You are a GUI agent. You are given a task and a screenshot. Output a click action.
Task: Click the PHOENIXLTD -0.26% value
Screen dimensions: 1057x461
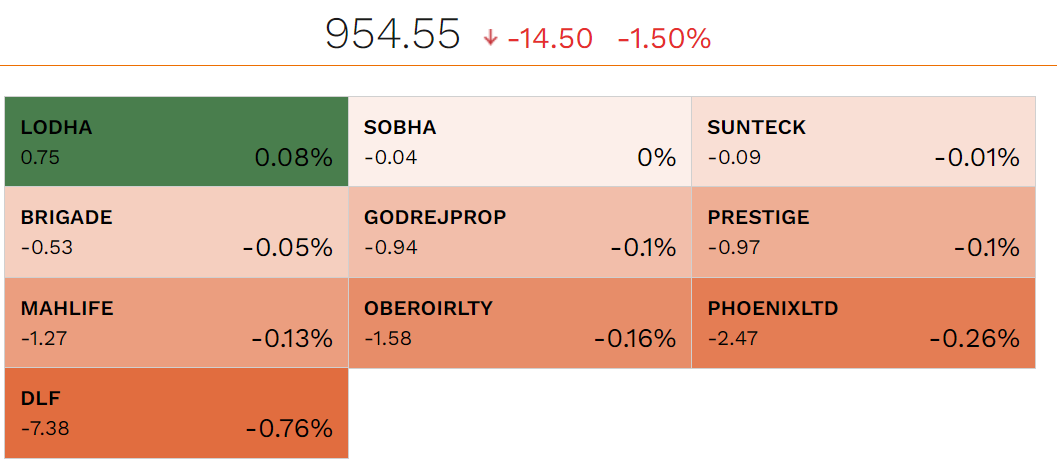(974, 339)
